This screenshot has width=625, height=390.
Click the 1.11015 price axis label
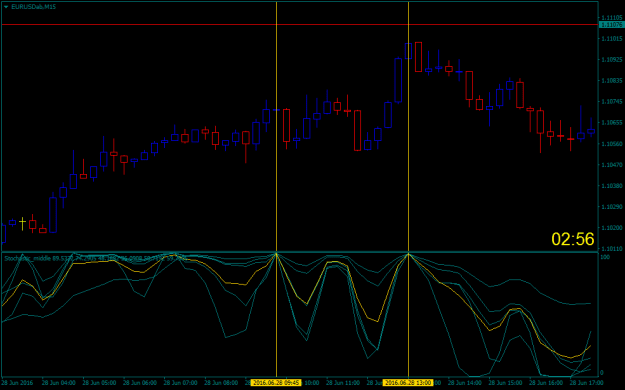click(x=612, y=39)
